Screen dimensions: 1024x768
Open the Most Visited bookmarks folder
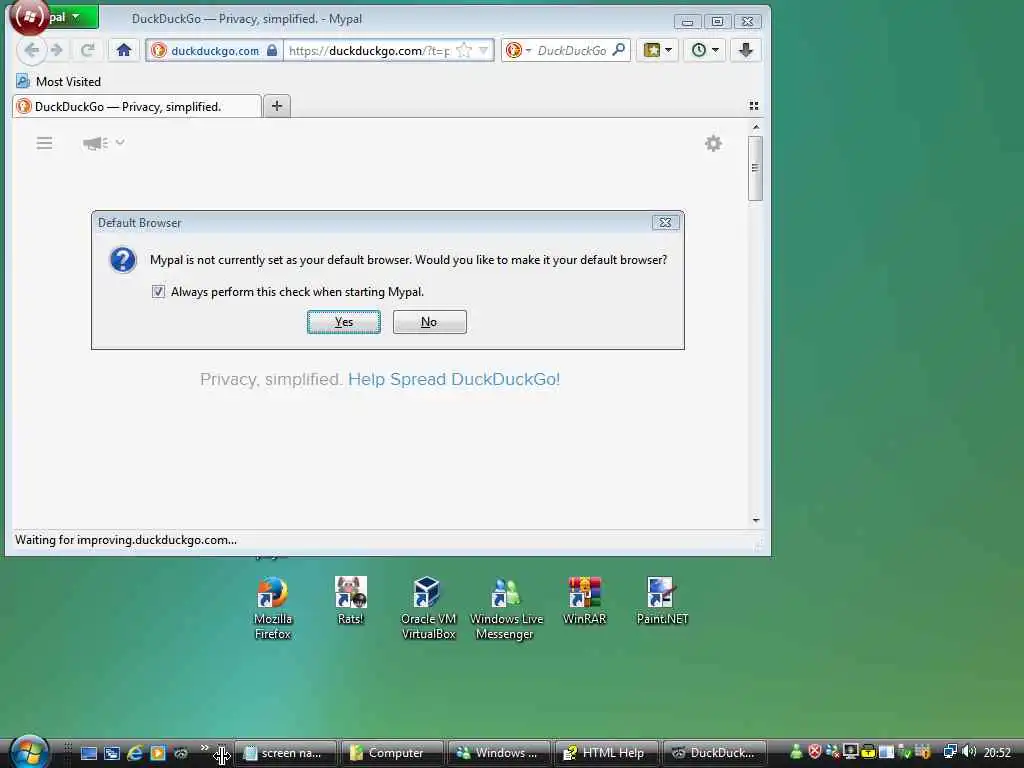(58, 82)
